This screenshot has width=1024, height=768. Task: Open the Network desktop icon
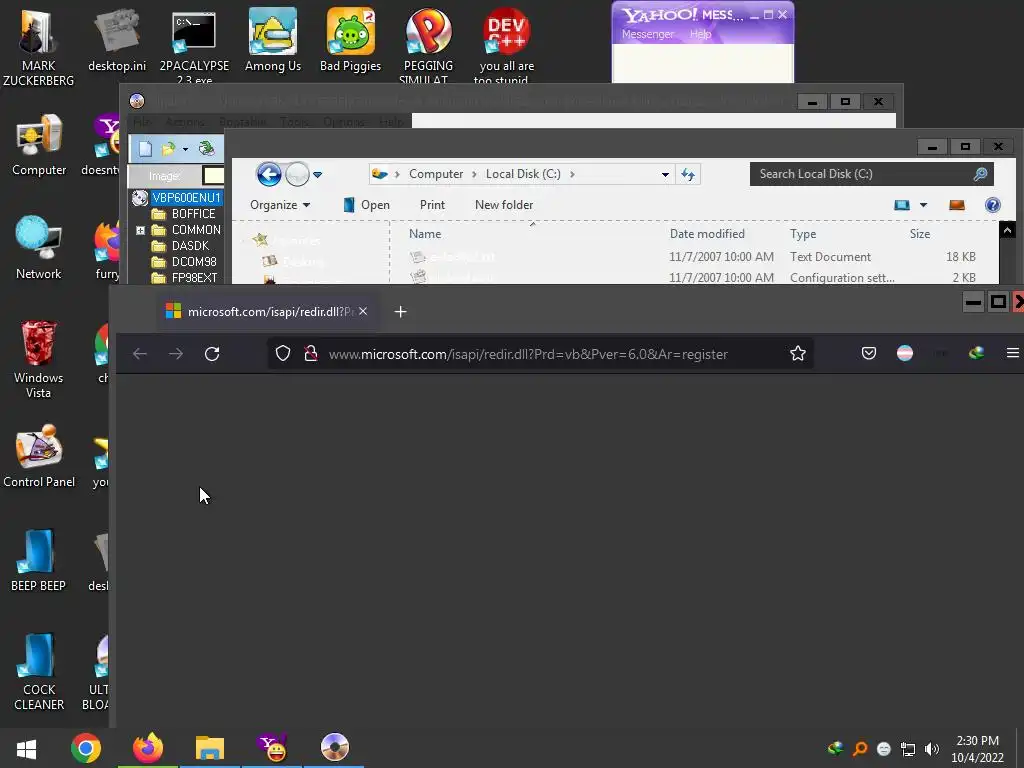pos(39,248)
